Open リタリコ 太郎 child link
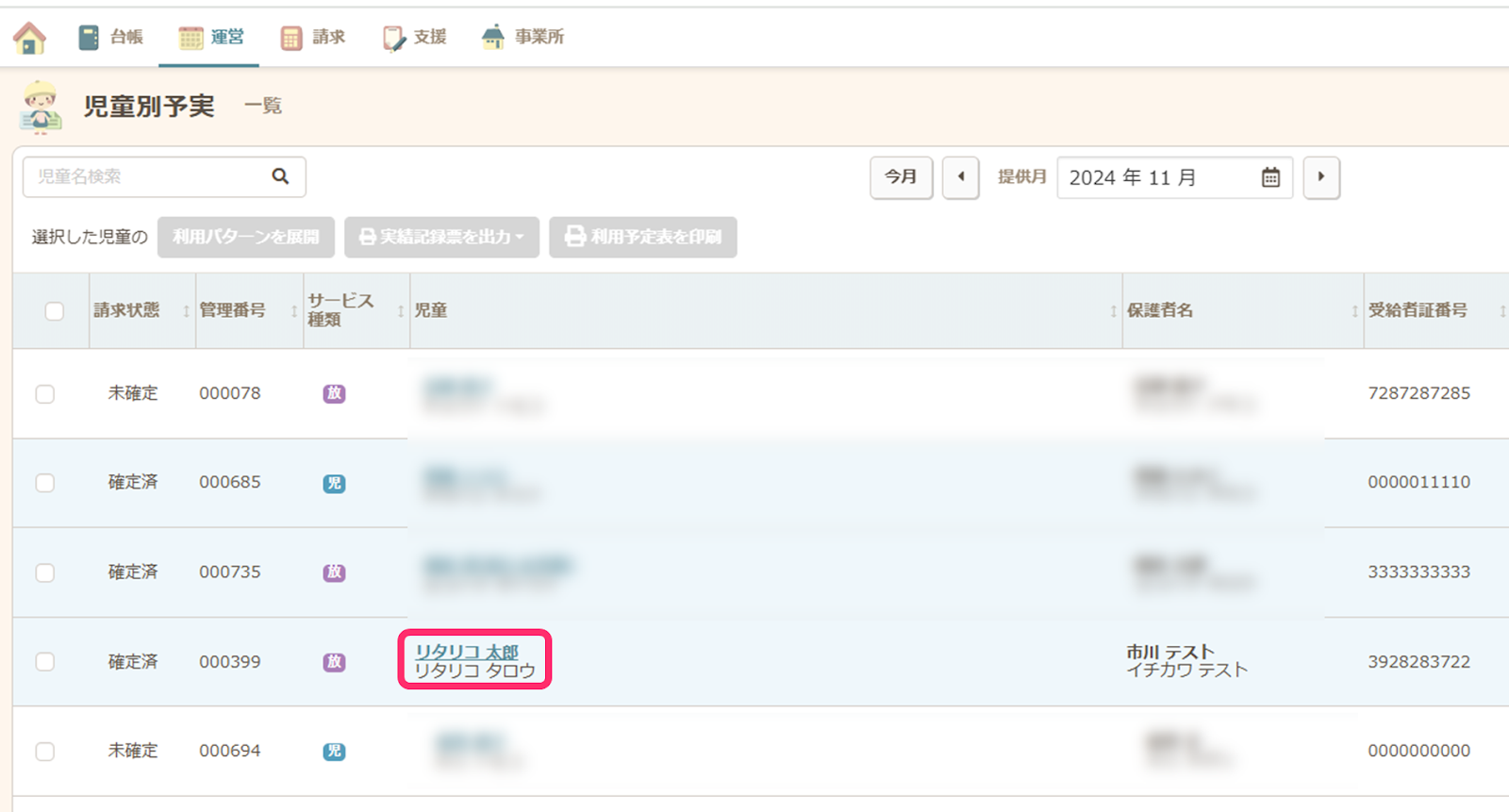Image resolution: width=1509 pixels, height=812 pixels. tap(467, 652)
